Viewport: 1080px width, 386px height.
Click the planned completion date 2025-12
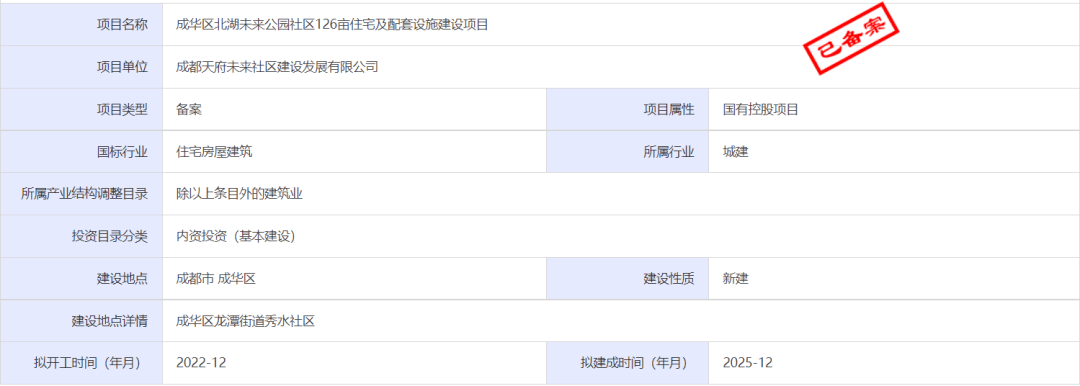tap(748, 363)
